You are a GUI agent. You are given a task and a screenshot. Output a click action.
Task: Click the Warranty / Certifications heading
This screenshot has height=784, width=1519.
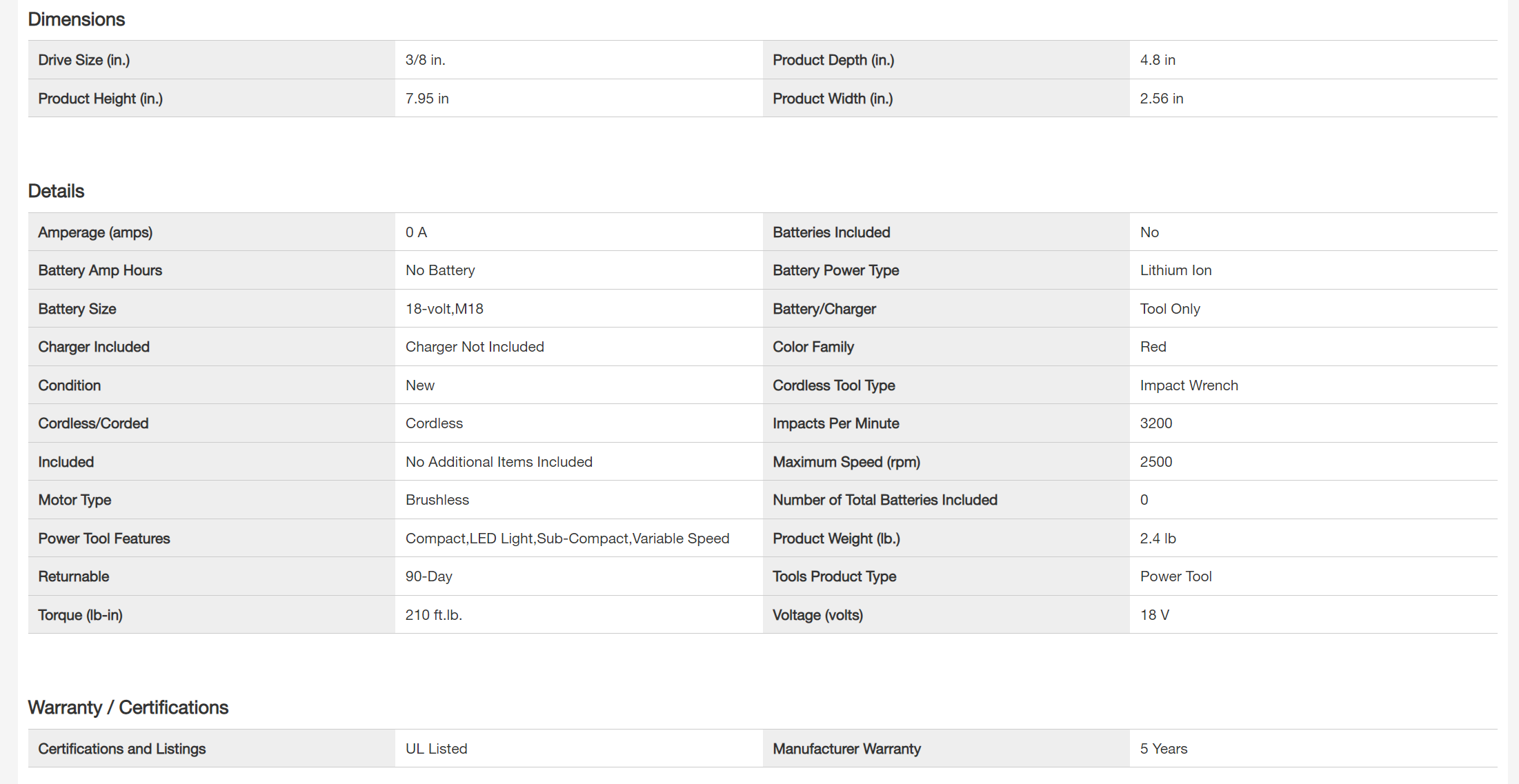tap(128, 707)
